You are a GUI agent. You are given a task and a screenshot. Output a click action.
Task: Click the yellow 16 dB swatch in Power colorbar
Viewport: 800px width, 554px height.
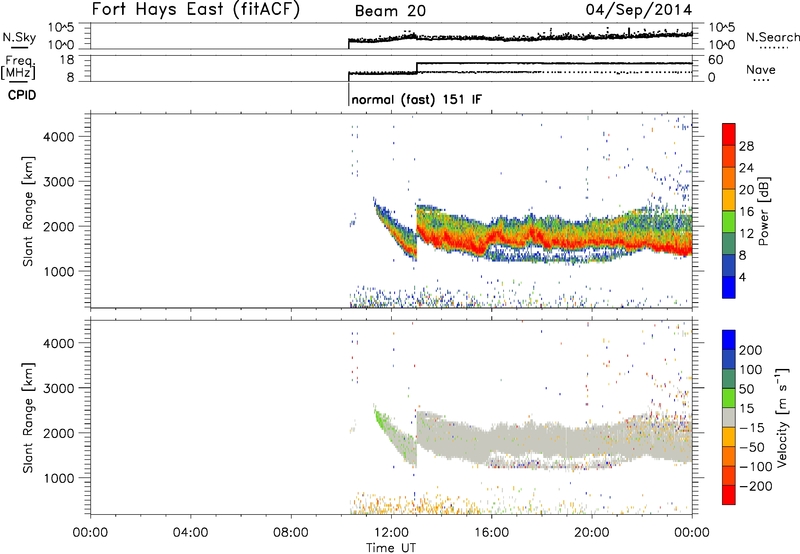729,199
